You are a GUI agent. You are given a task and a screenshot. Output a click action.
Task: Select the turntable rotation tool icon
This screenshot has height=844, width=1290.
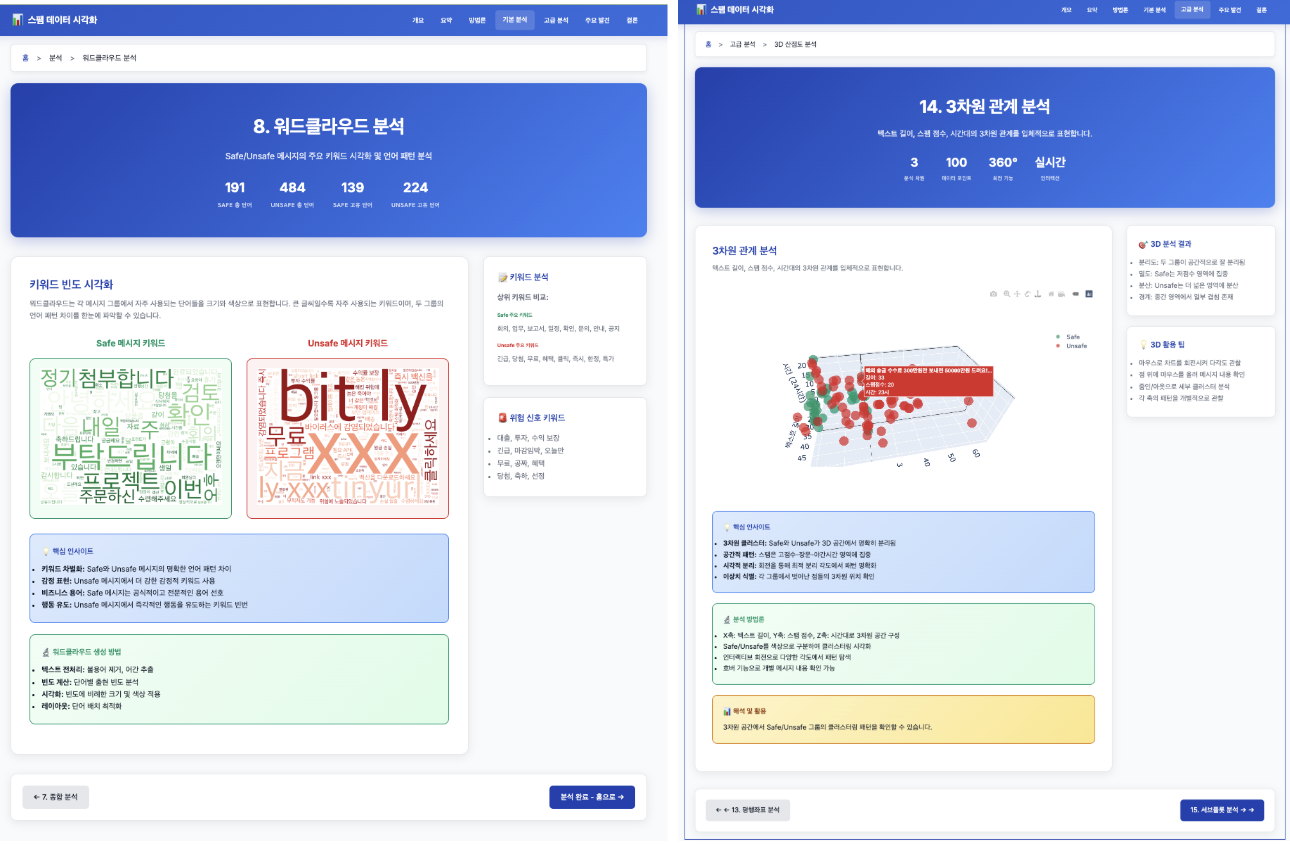click(x=1039, y=294)
